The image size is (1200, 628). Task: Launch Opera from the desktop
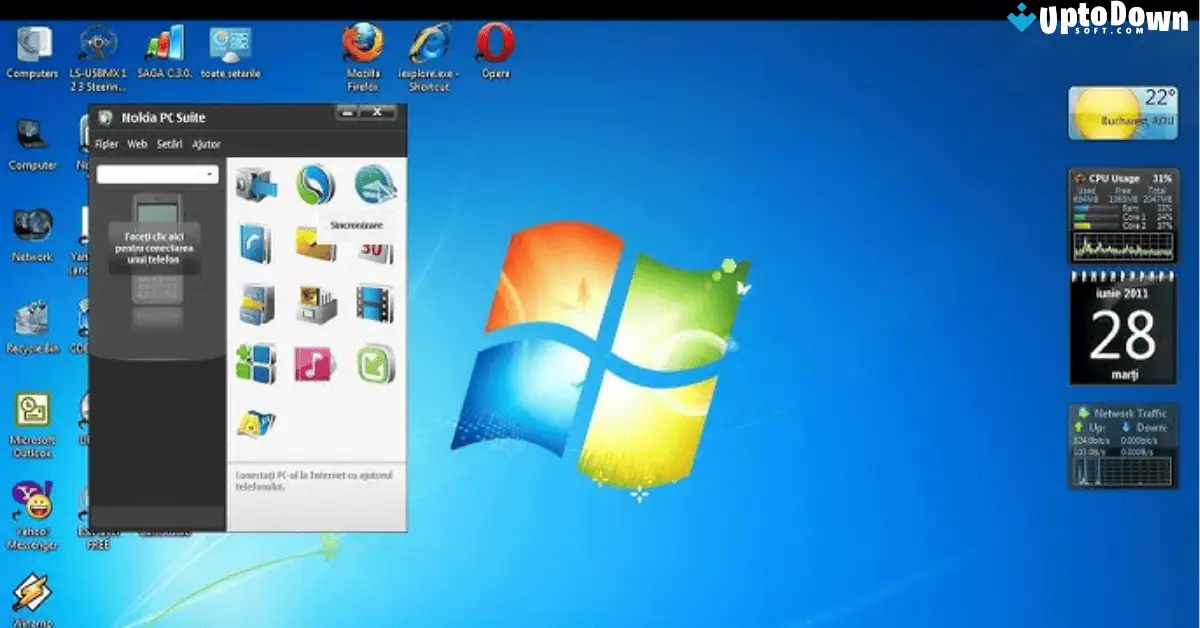(x=492, y=45)
